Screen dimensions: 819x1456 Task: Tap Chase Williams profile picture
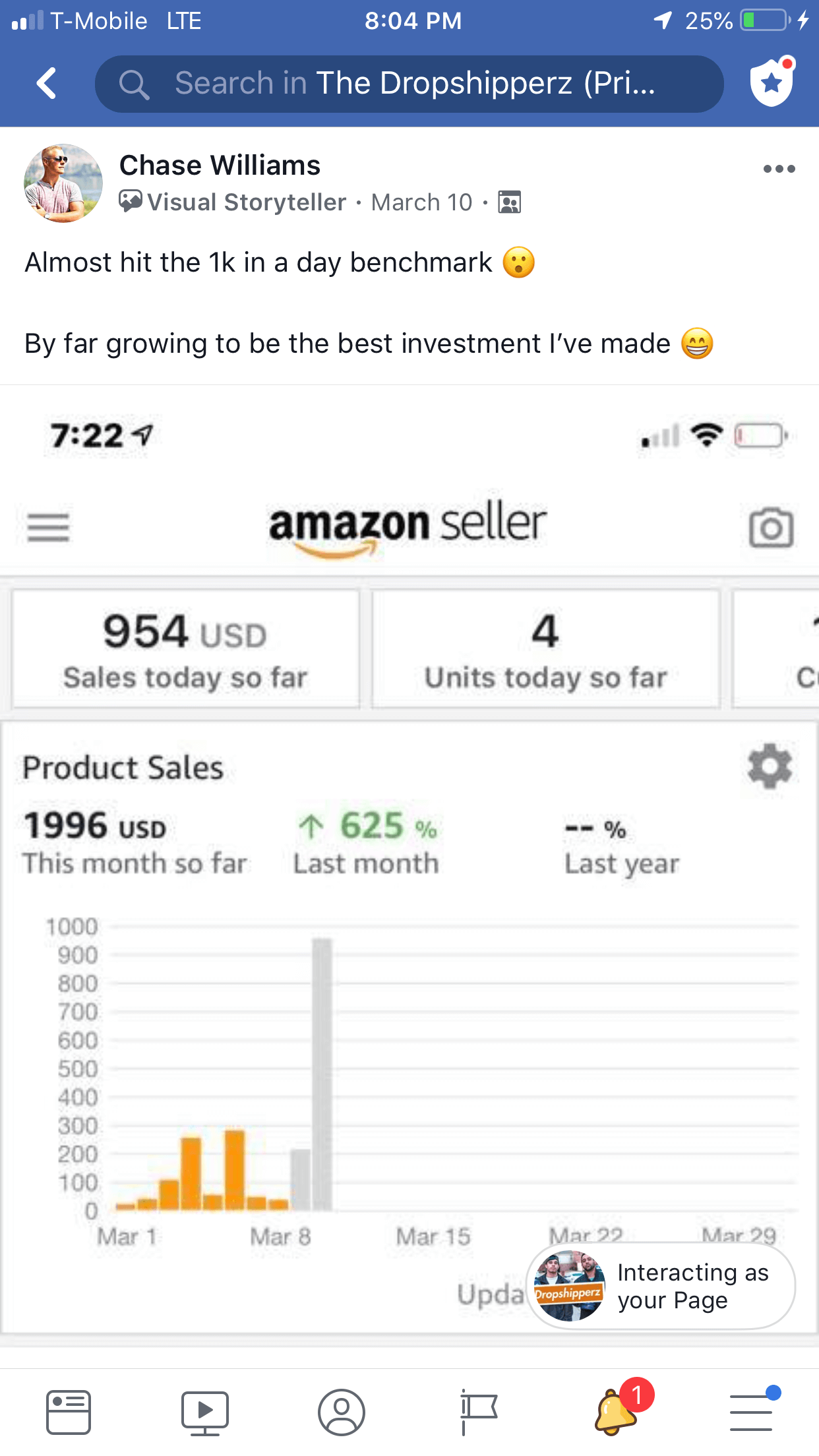click(x=63, y=183)
